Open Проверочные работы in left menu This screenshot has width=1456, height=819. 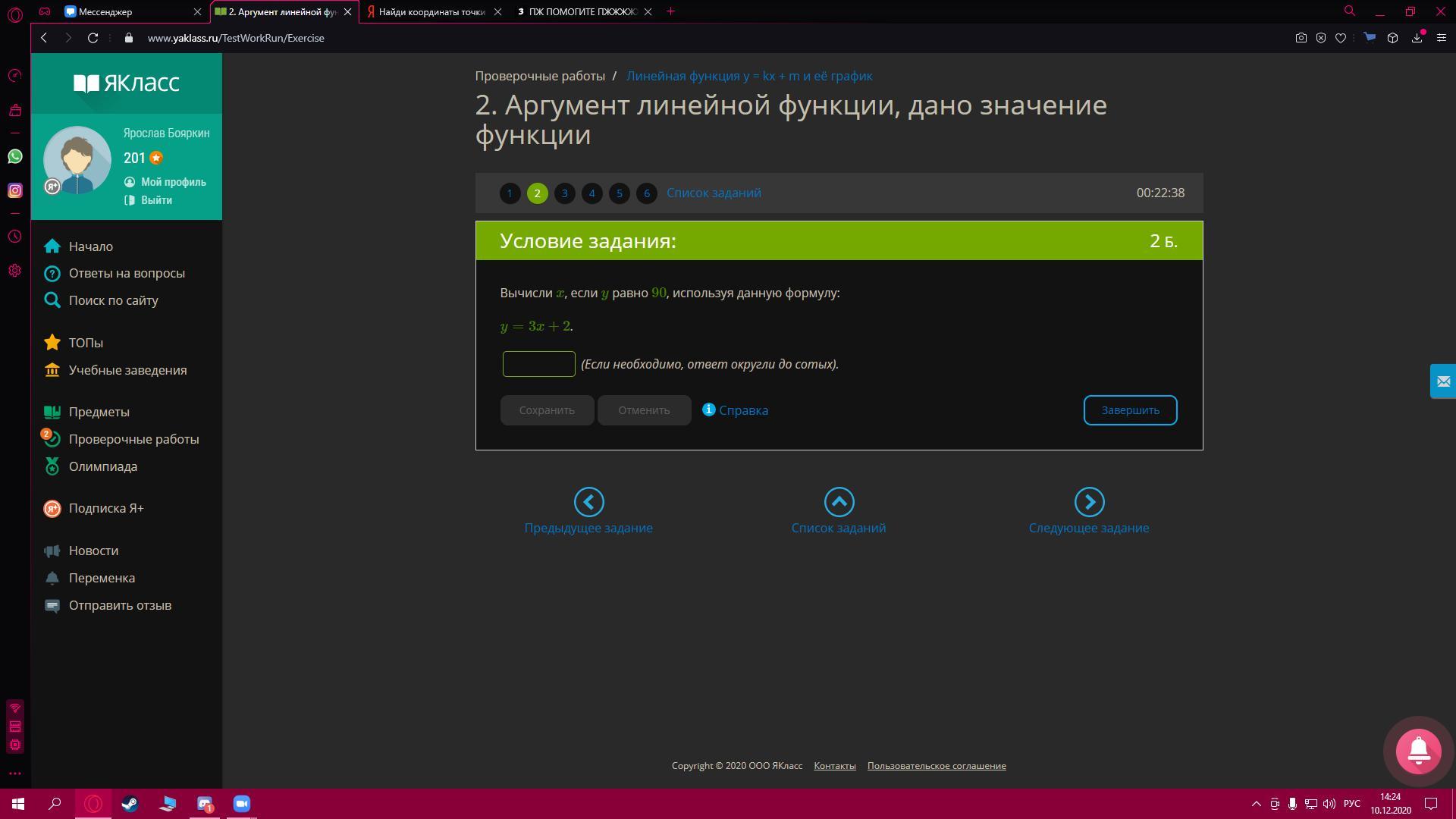pyautogui.click(x=133, y=439)
